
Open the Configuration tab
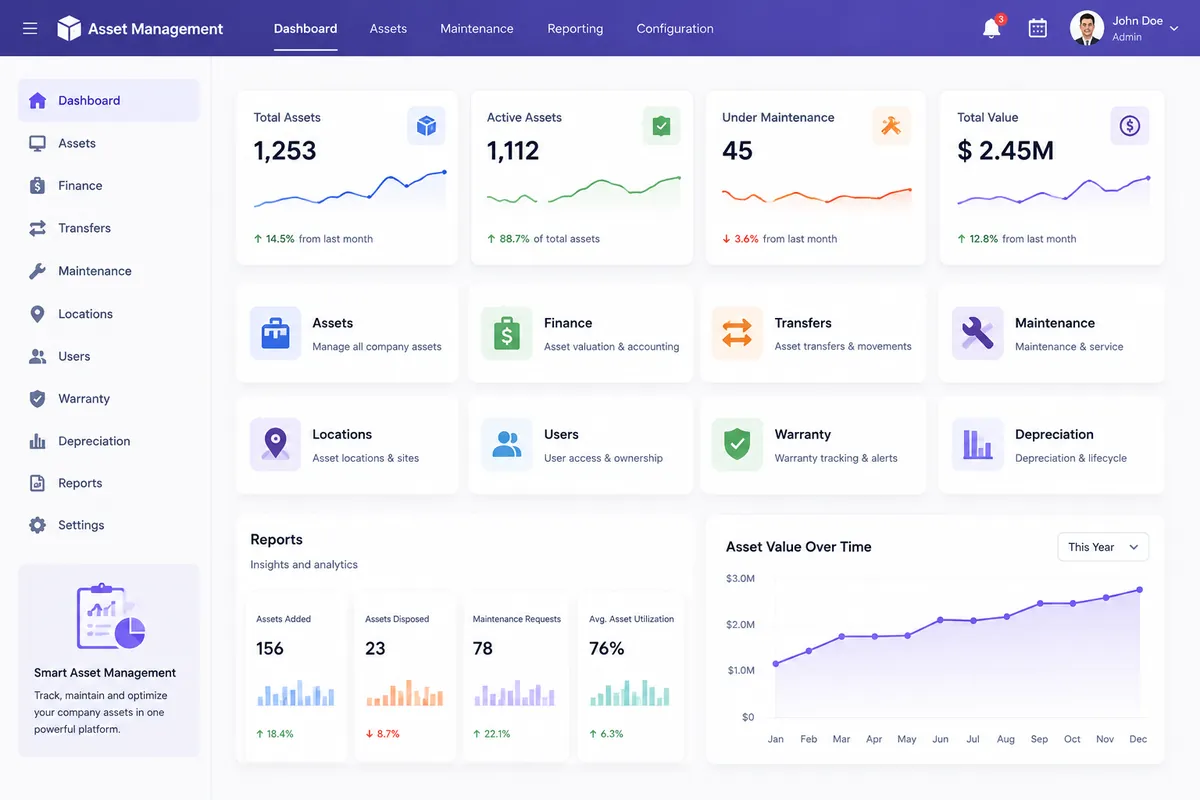point(675,28)
